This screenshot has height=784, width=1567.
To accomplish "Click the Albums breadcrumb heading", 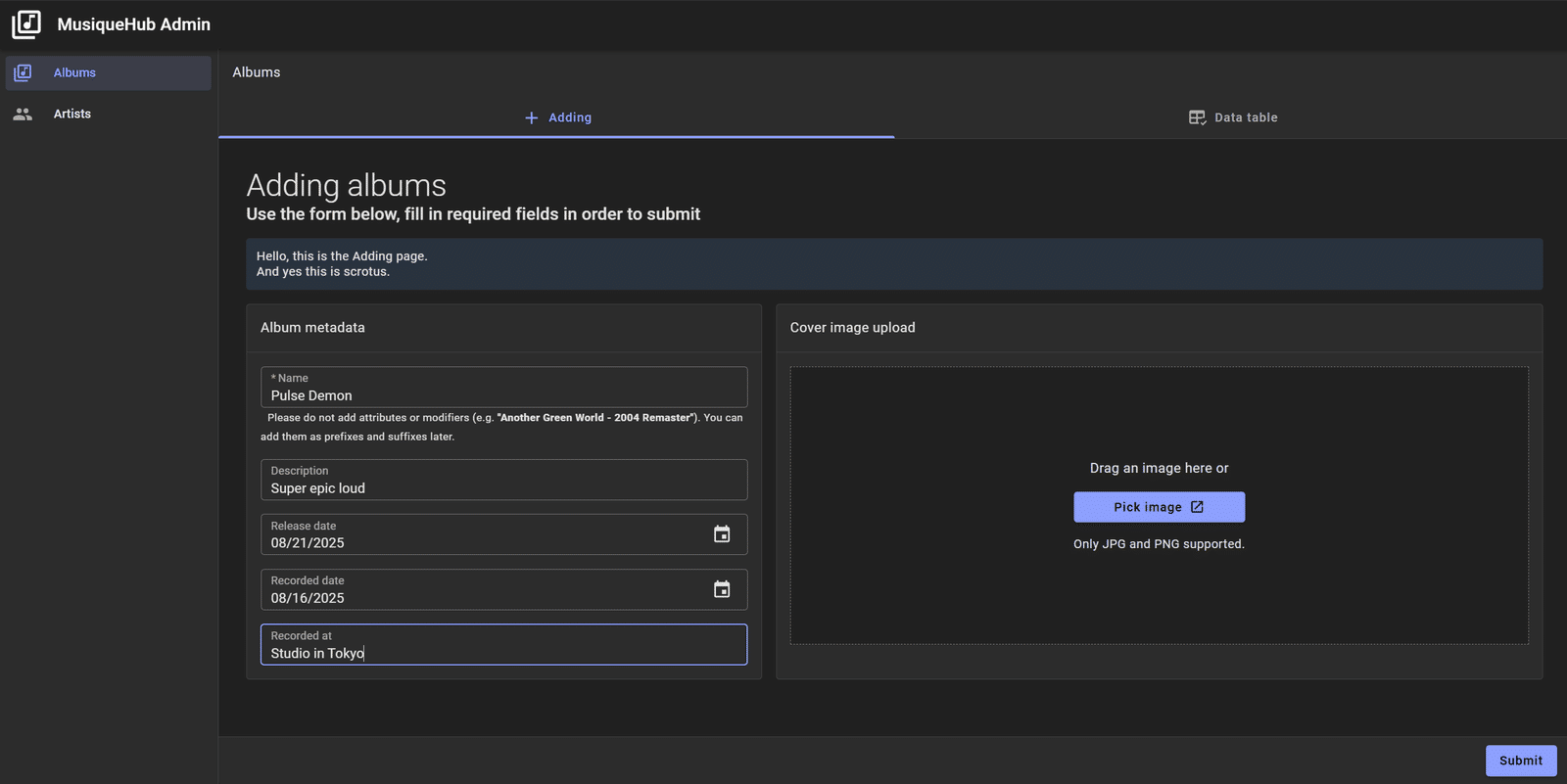I will click(x=257, y=72).
